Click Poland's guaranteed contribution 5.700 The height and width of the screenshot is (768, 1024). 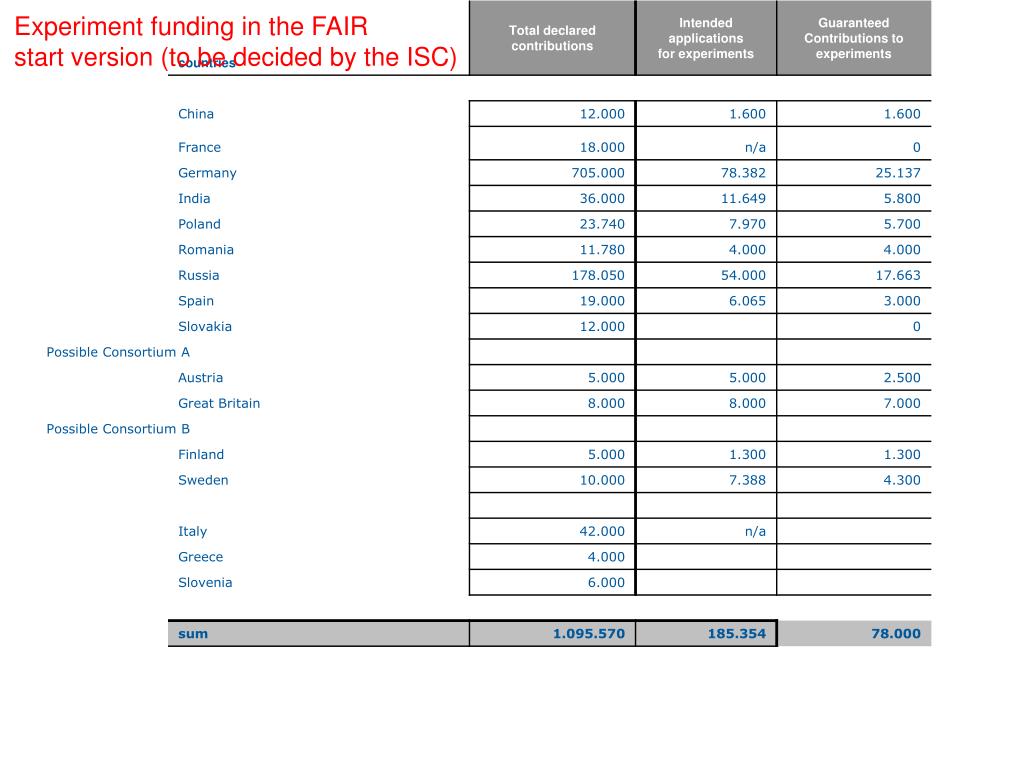coord(902,224)
